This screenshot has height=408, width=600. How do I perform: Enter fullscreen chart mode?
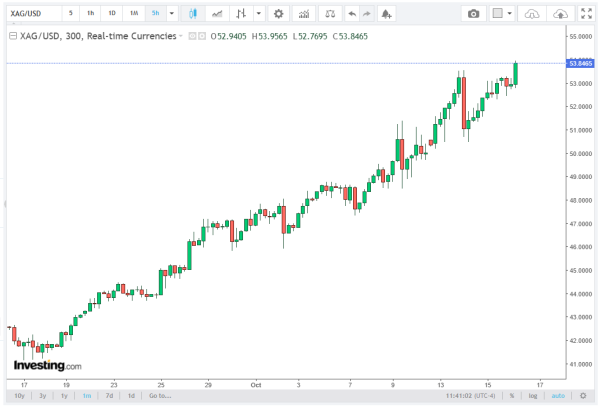586,13
